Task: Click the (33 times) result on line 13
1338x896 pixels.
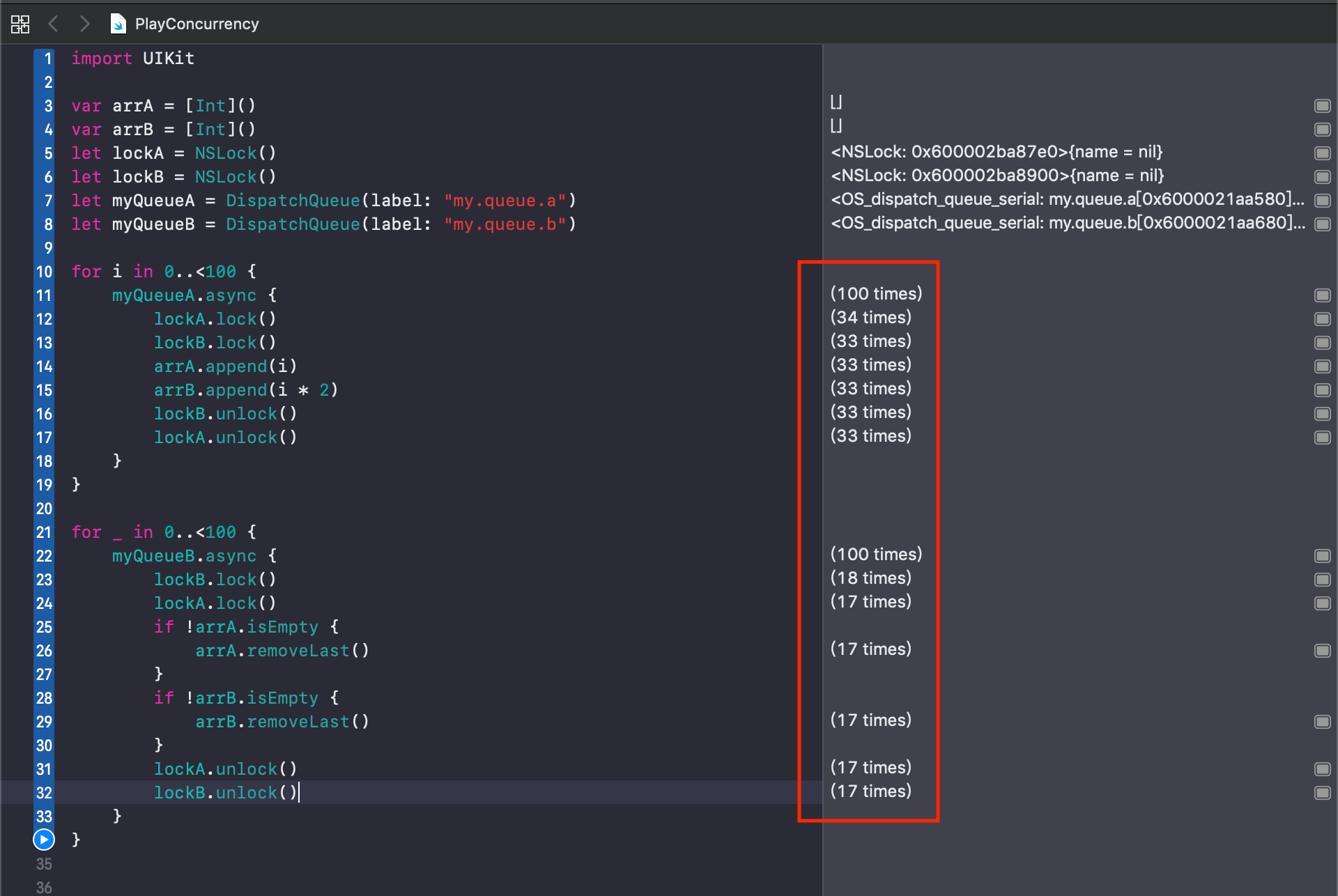Action: (870, 341)
